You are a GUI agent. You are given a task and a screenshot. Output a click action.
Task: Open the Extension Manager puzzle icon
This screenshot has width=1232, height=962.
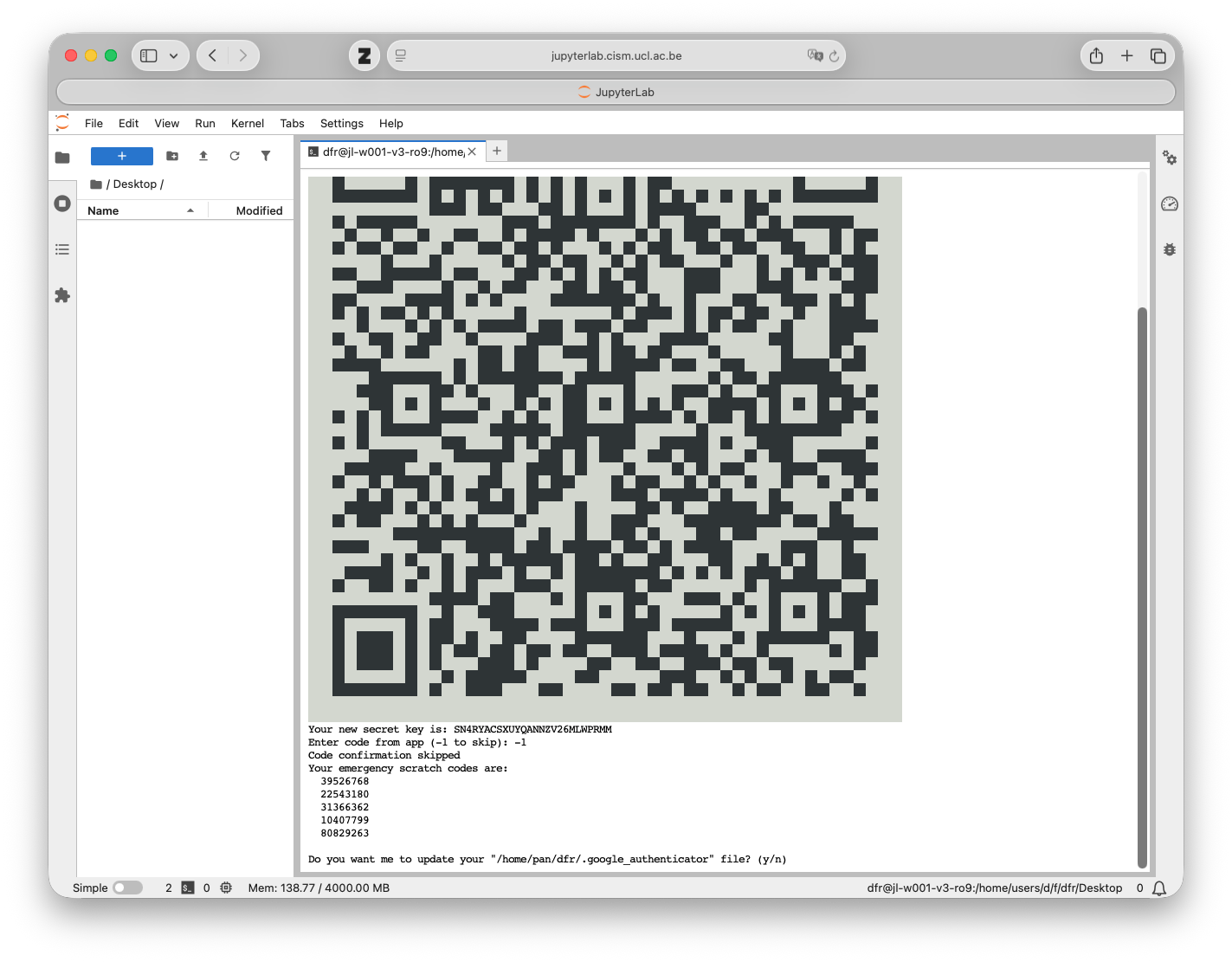coord(62,295)
